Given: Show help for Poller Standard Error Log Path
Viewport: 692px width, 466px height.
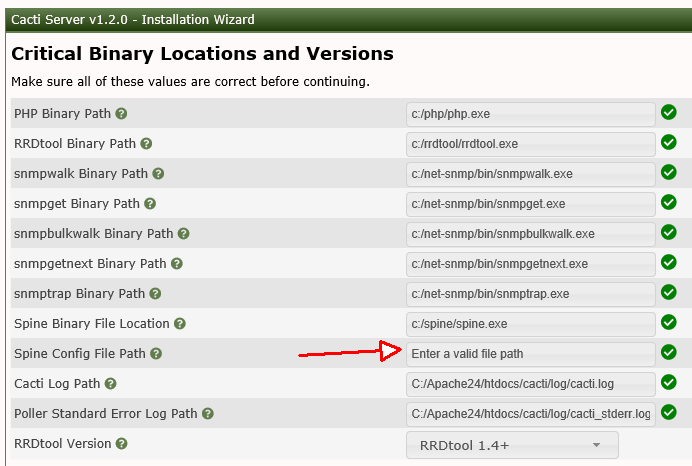Looking at the screenshot, I should (x=208, y=414).
